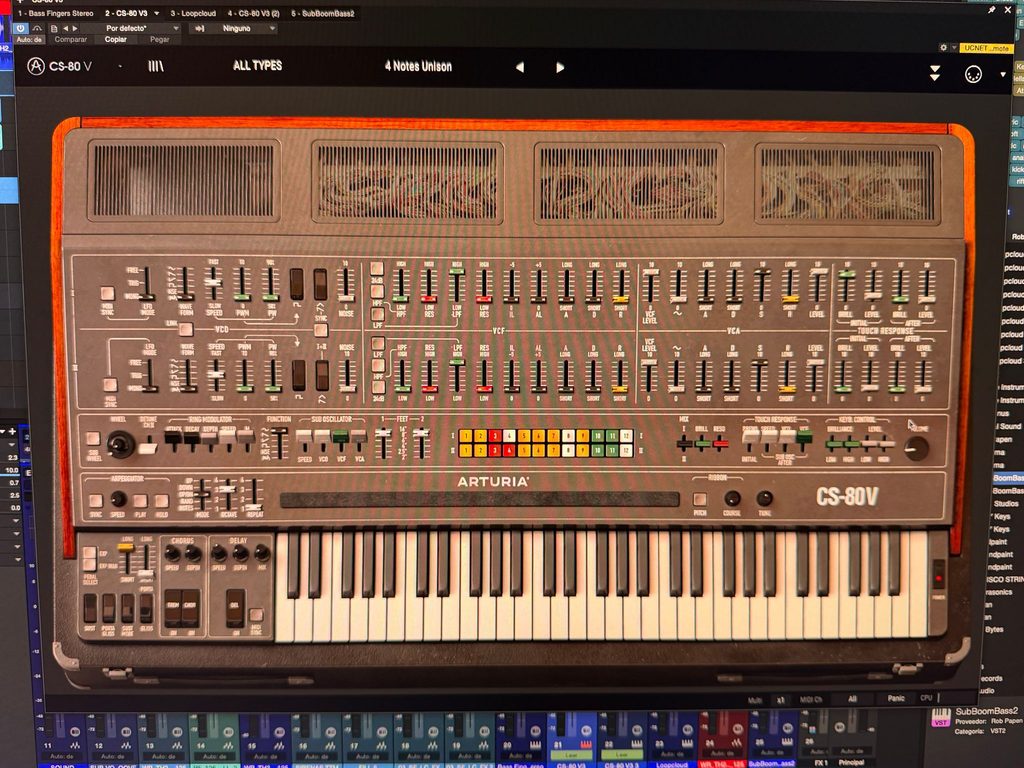The width and height of the screenshot is (1024, 768).
Task: Toggle the delay MIDI SYNC button
Action: [257, 614]
